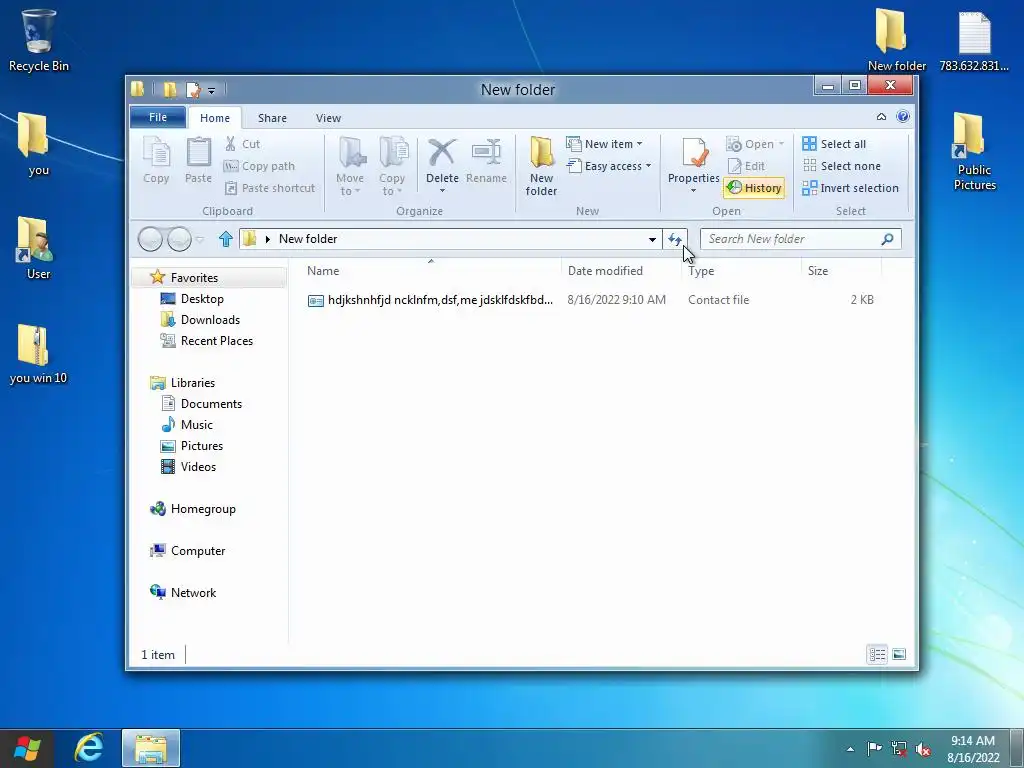Image resolution: width=1024 pixels, height=768 pixels.
Task: Click Edit in Open group
Action: [746, 166]
